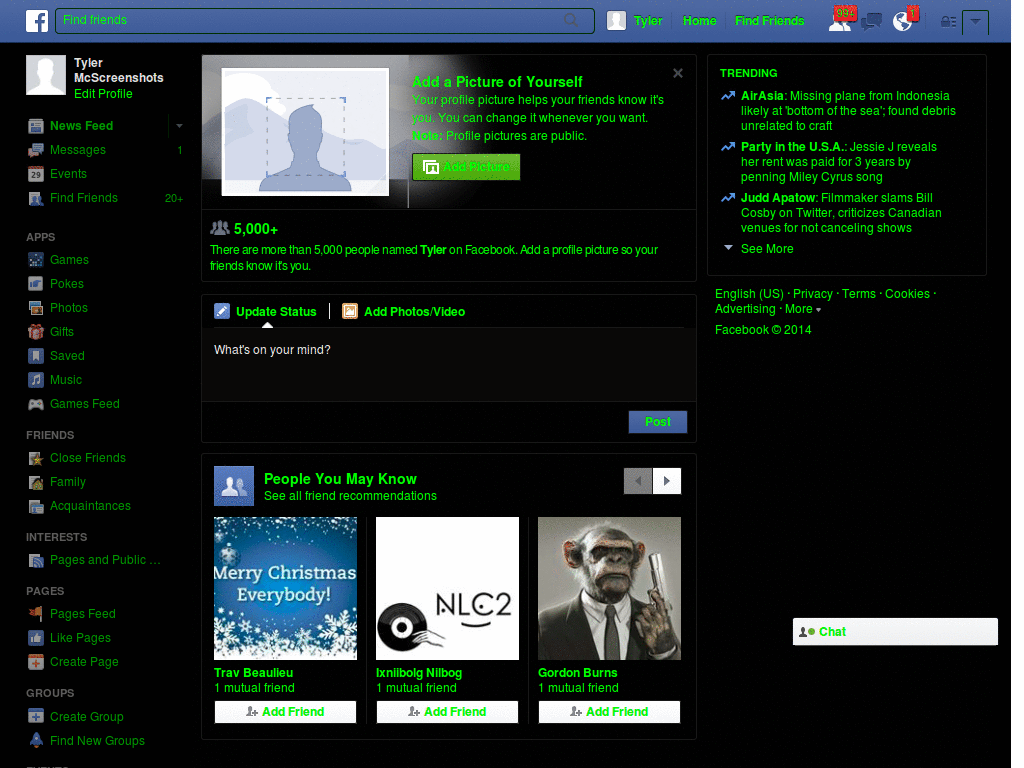Image resolution: width=1024 pixels, height=768 pixels.
Task: Click the Like Pages thumbs icon
Action: [x=36, y=638]
